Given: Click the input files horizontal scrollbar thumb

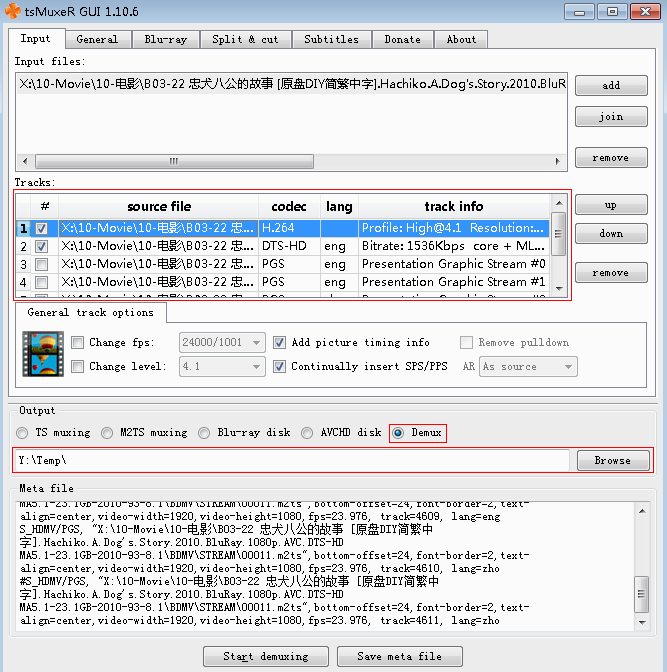Looking at the screenshot, I should (x=174, y=162).
